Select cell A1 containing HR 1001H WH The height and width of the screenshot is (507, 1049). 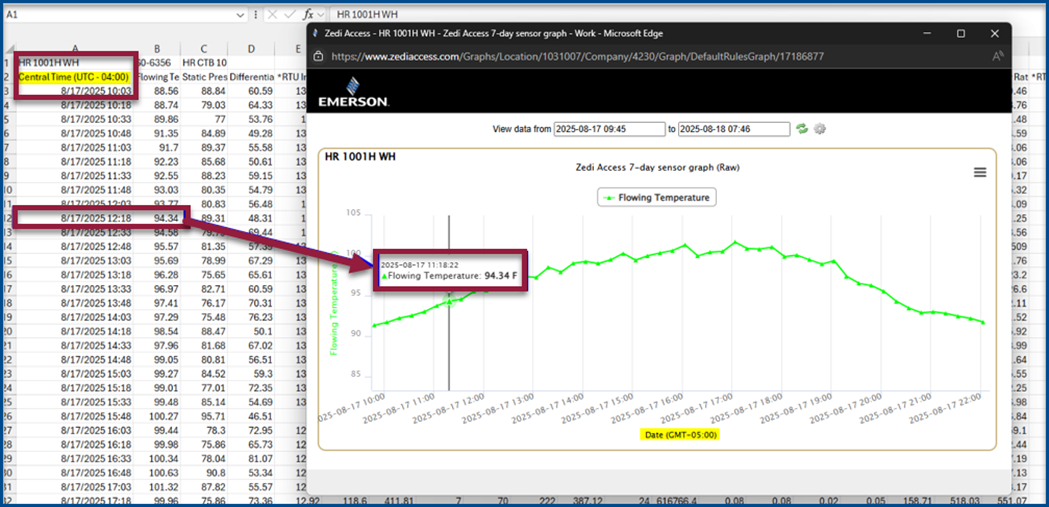[75, 62]
